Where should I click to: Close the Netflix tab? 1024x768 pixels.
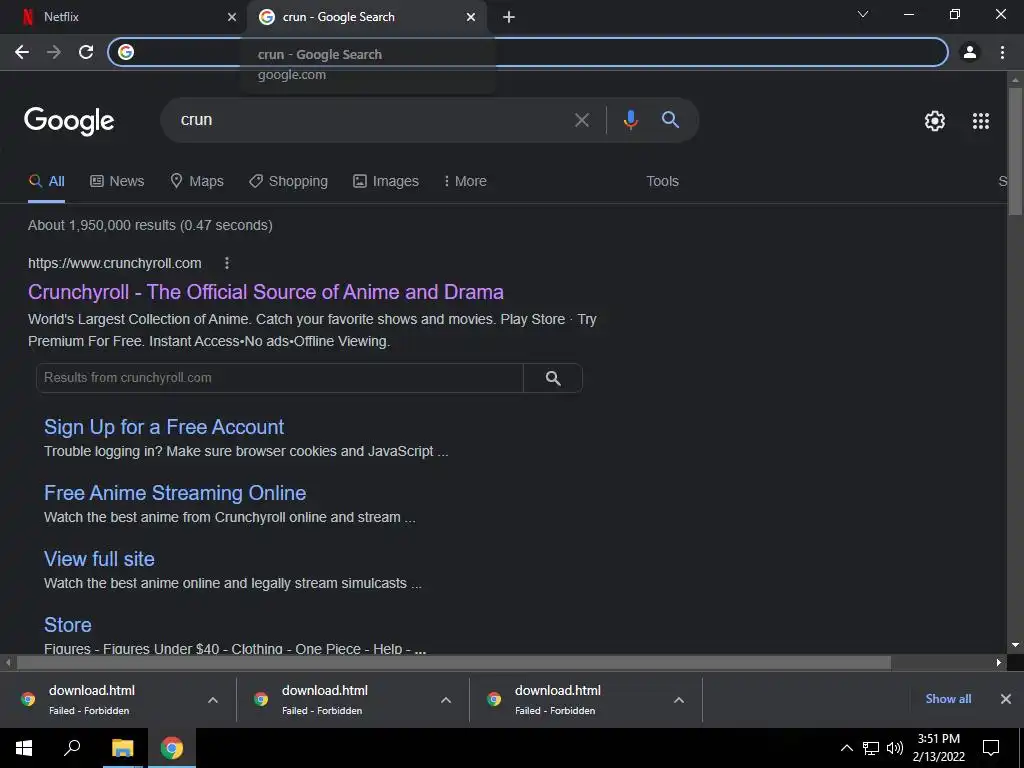click(232, 17)
